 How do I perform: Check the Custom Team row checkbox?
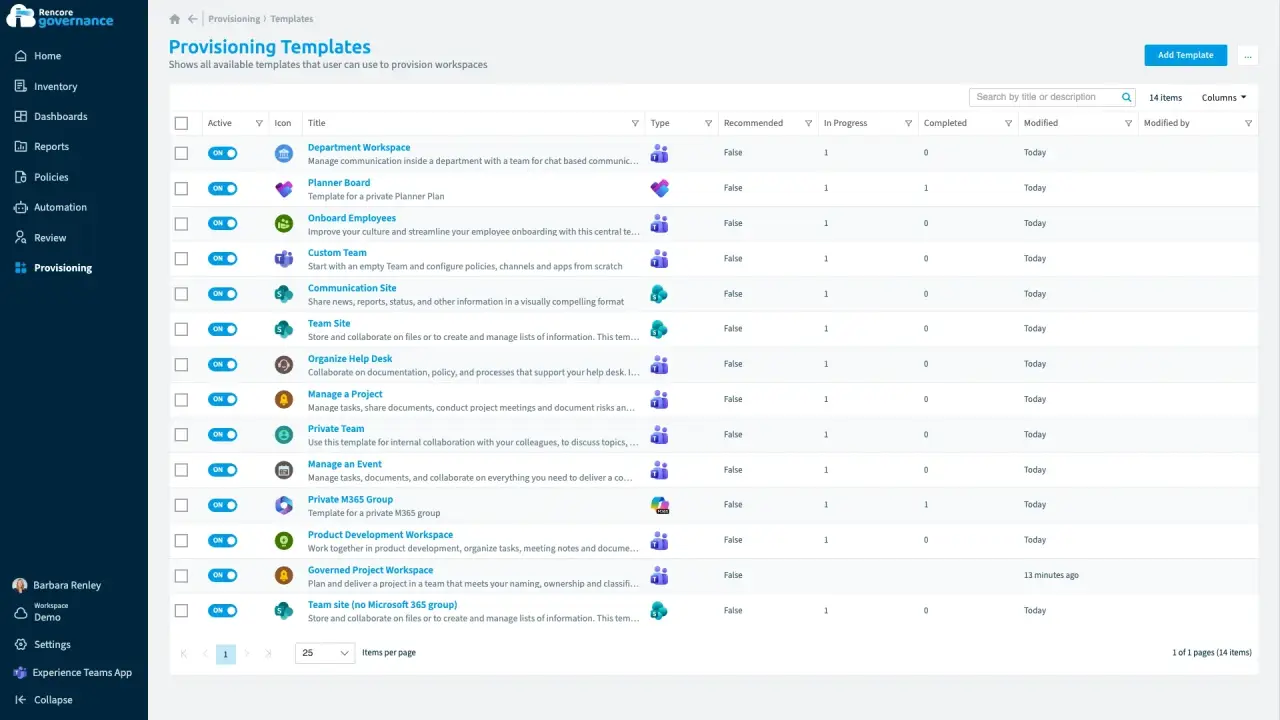coord(181,259)
